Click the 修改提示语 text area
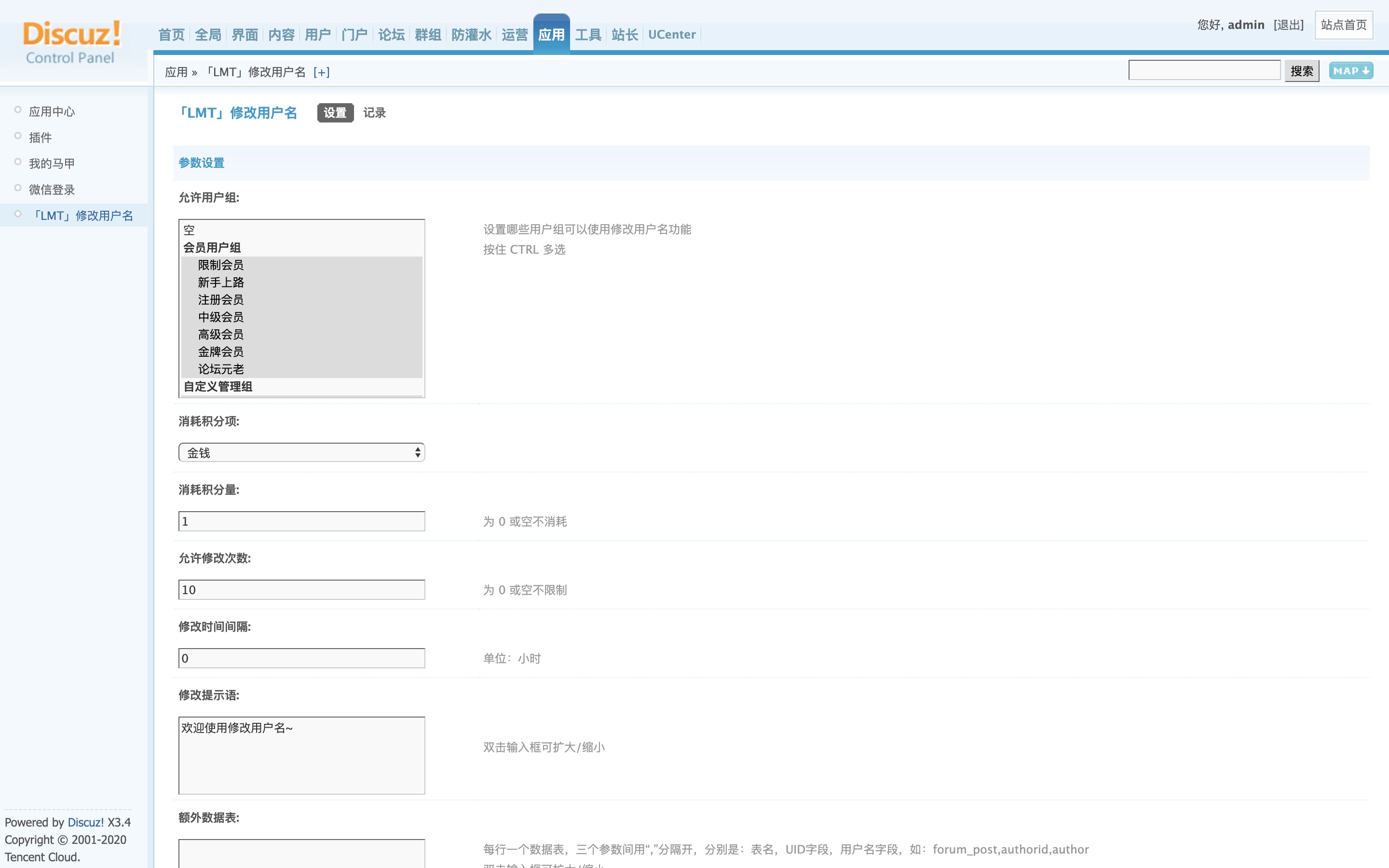1389x868 pixels. (301, 755)
